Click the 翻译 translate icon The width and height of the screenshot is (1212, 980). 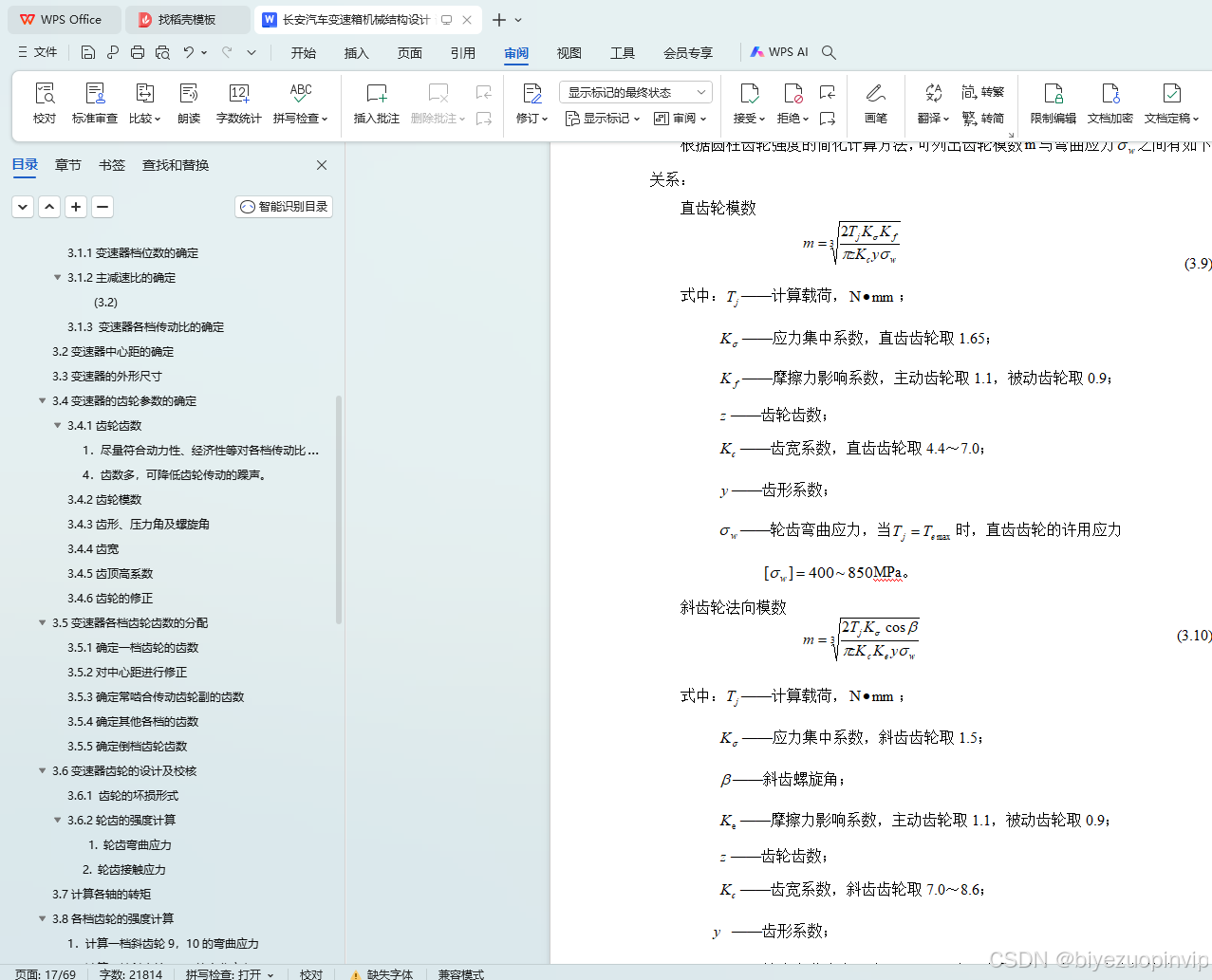933,93
